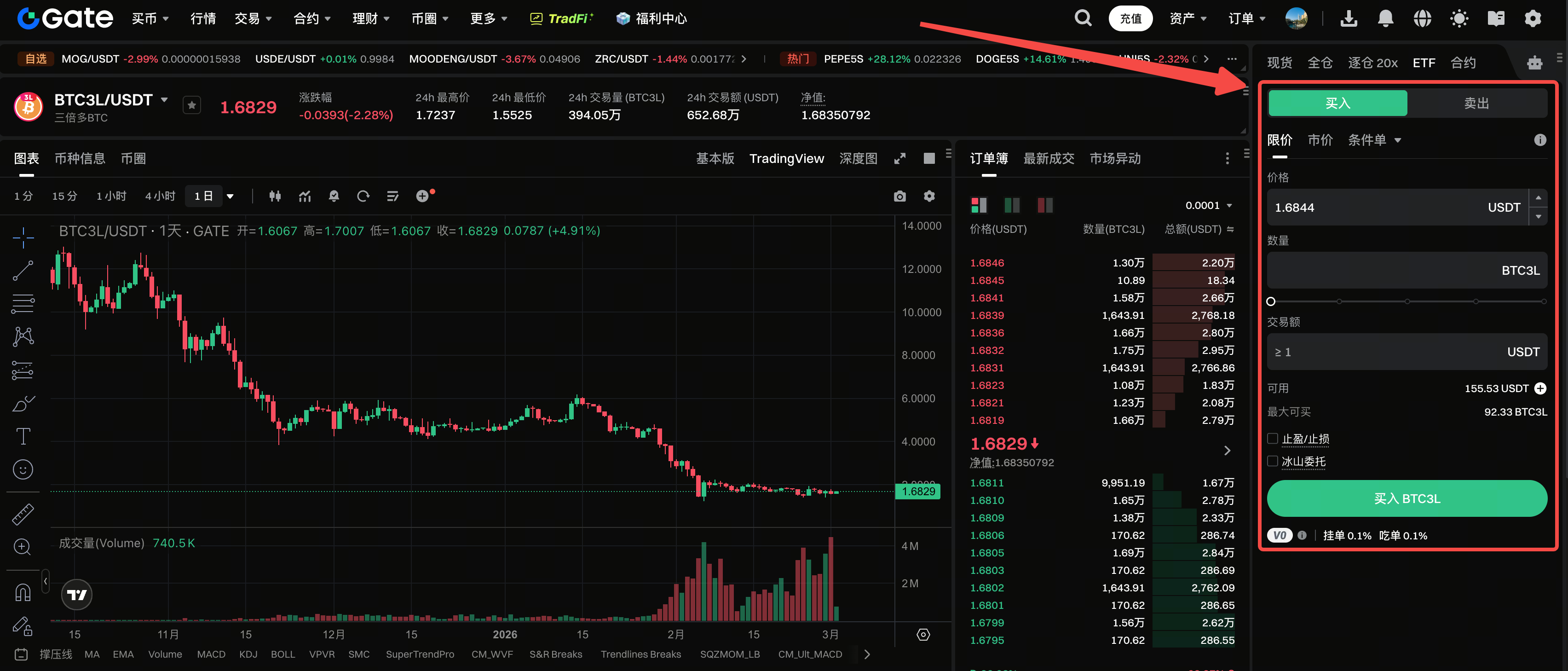Enable the 冰山委托 checkbox
The width and height of the screenshot is (1568, 671).
point(1272,461)
